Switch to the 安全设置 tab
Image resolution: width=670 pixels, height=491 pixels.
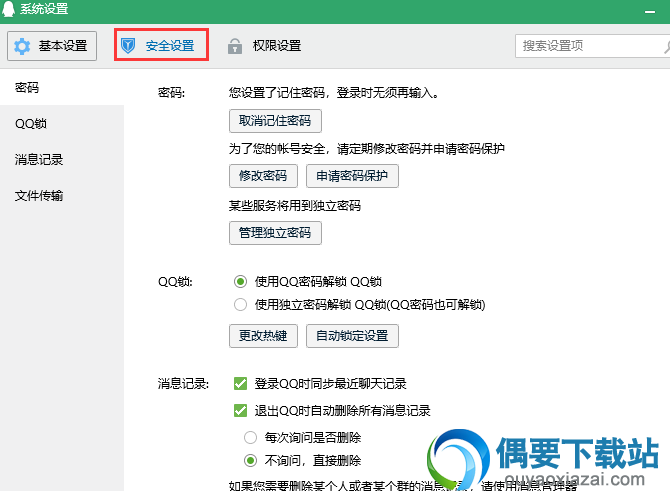tap(161, 45)
